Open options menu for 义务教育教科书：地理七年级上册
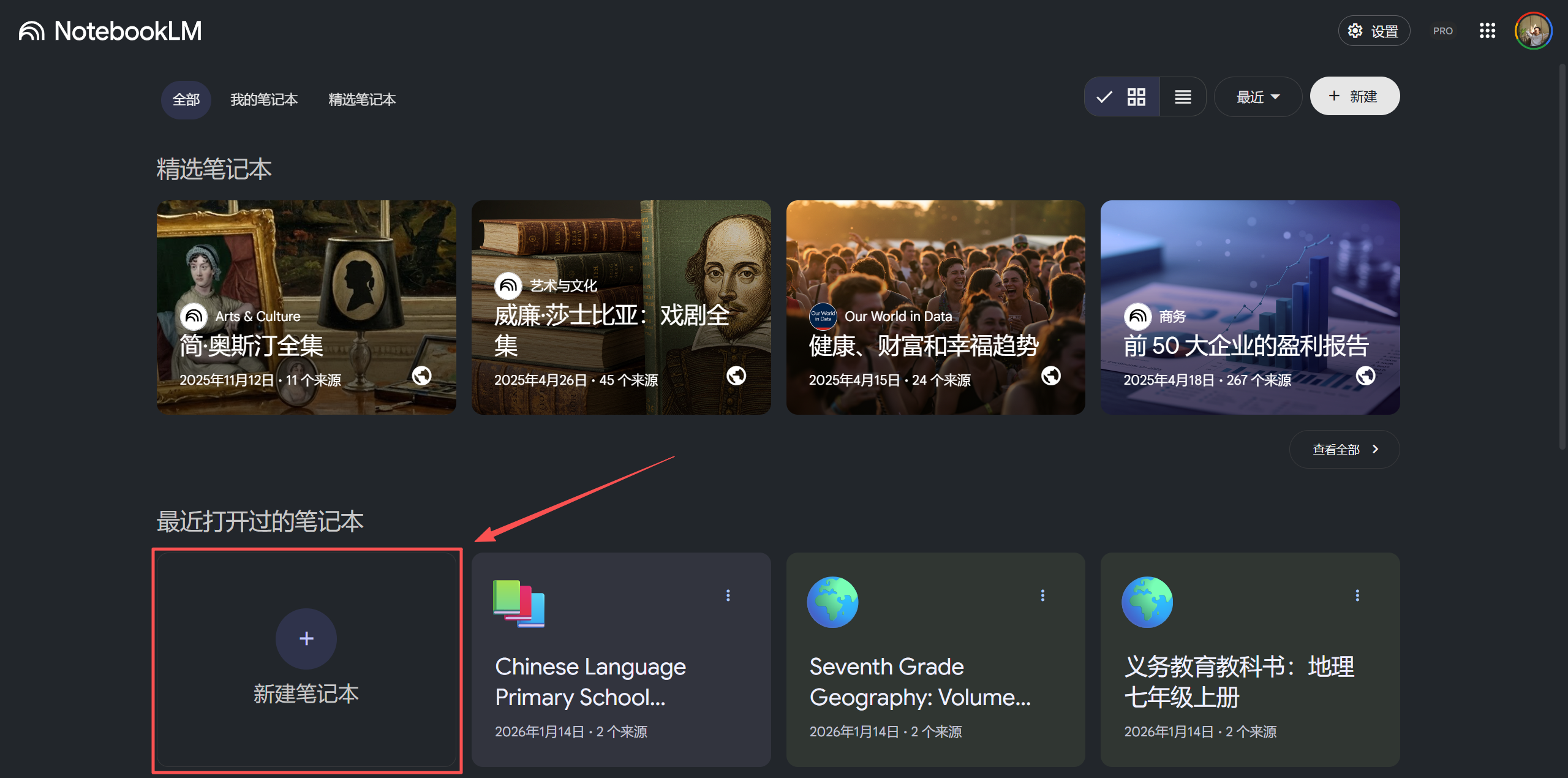Screen dimensions: 1568x778 [1357, 594]
